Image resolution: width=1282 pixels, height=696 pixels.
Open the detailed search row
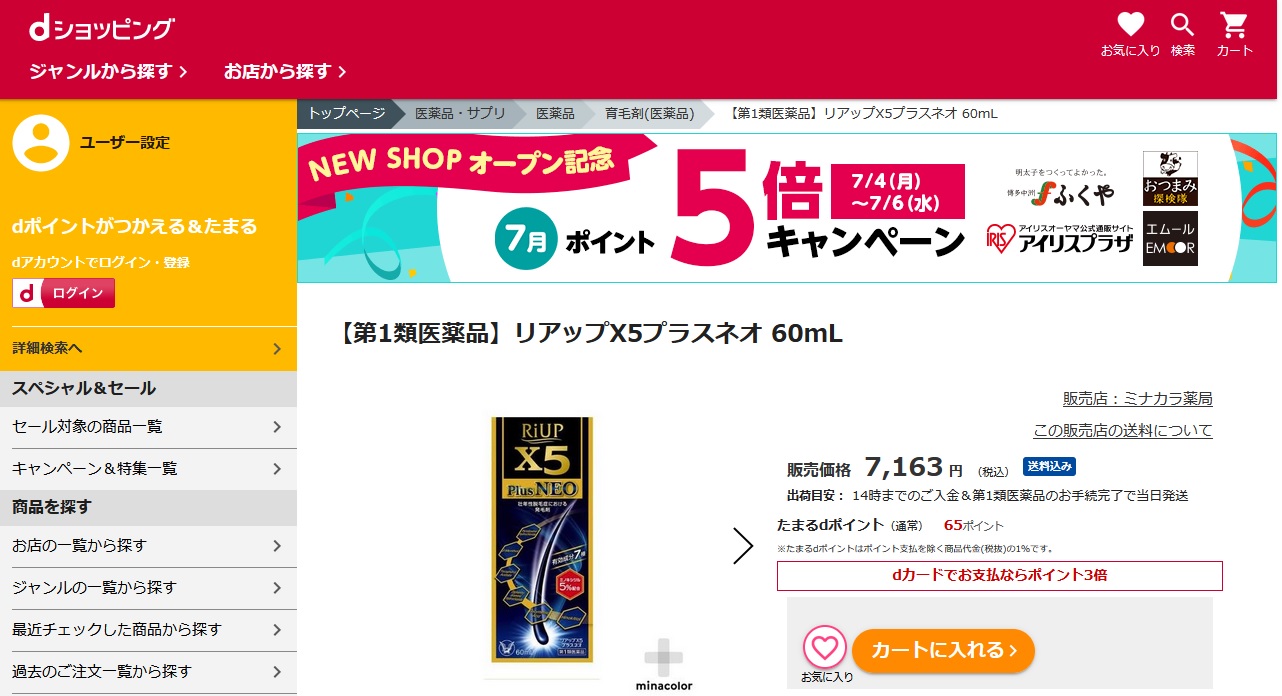148,348
